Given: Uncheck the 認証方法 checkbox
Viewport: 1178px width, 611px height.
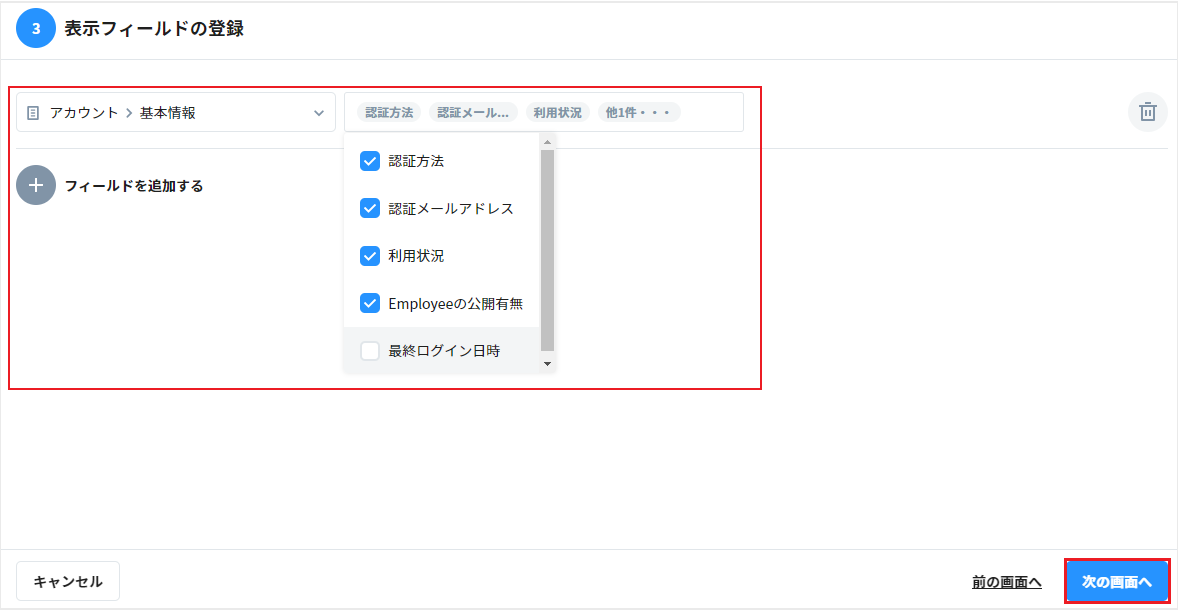Looking at the screenshot, I should pos(370,161).
